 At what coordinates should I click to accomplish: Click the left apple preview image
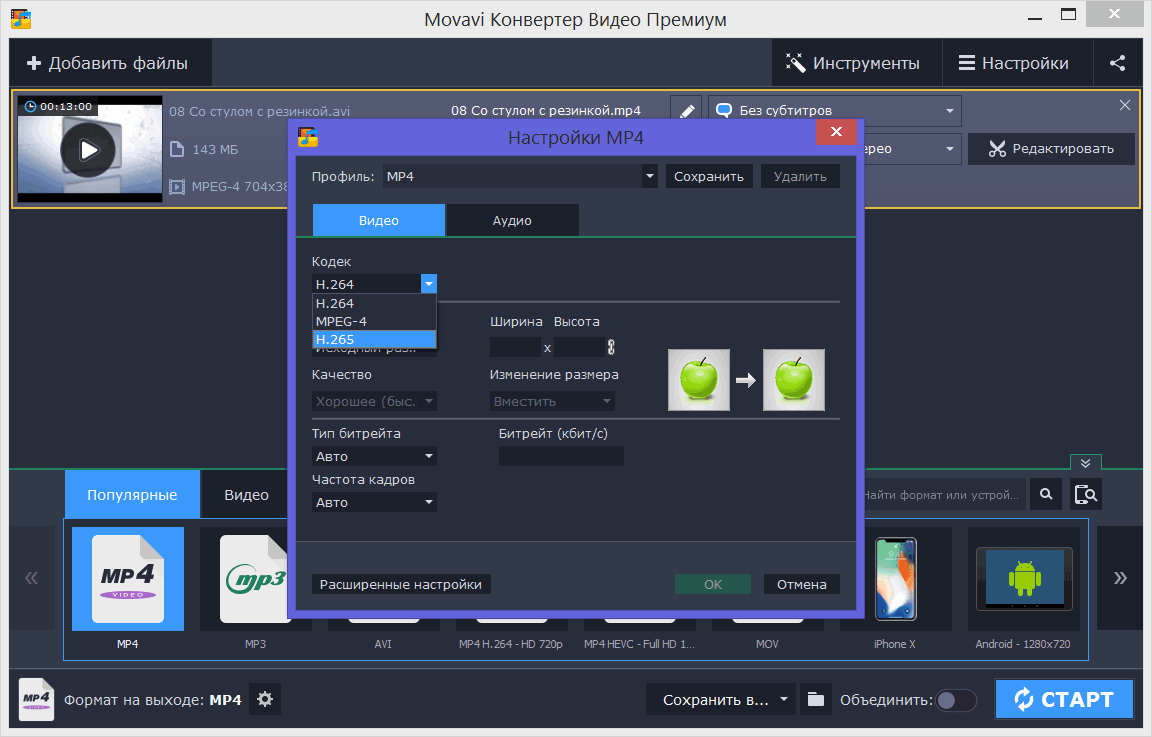point(699,380)
